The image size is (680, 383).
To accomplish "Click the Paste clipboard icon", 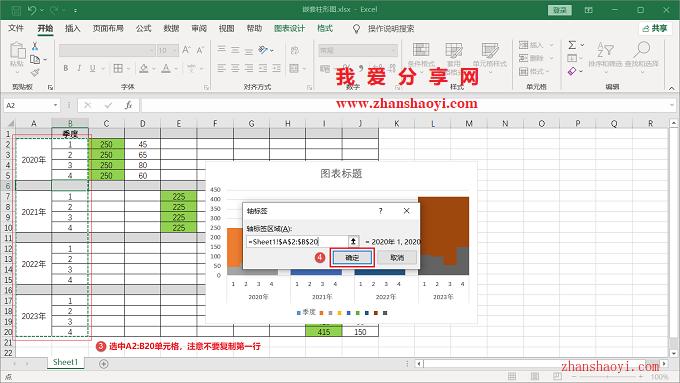I will (x=17, y=51).
